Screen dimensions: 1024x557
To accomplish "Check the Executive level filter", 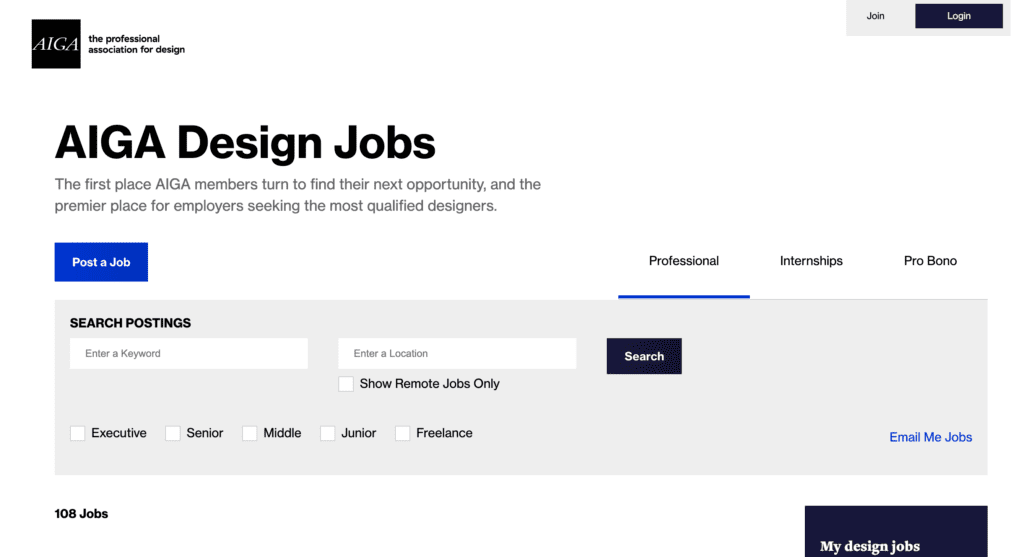I will pyautogui.click(x=78, y=434).
